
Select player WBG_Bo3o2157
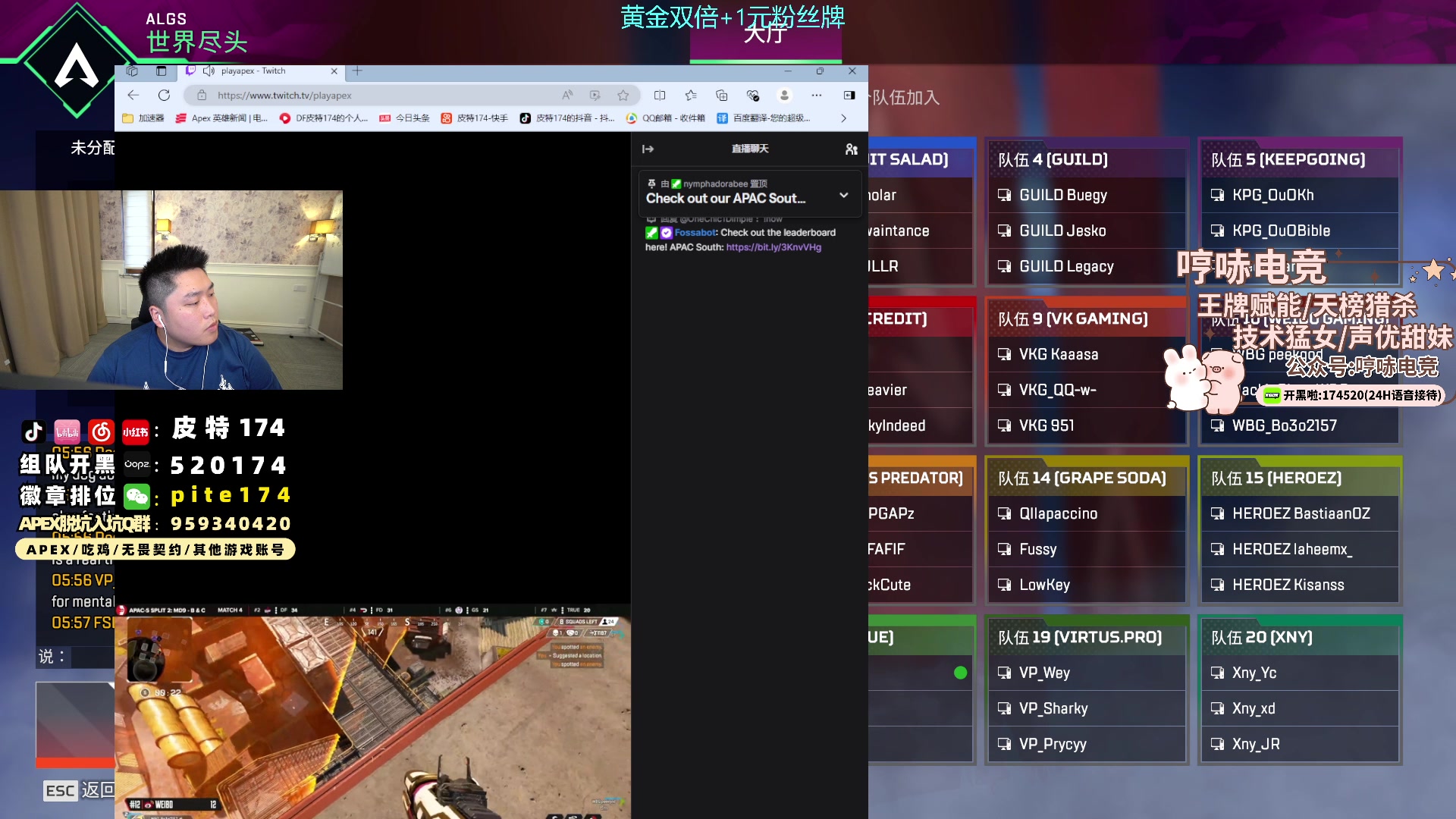coord(1300,425)
